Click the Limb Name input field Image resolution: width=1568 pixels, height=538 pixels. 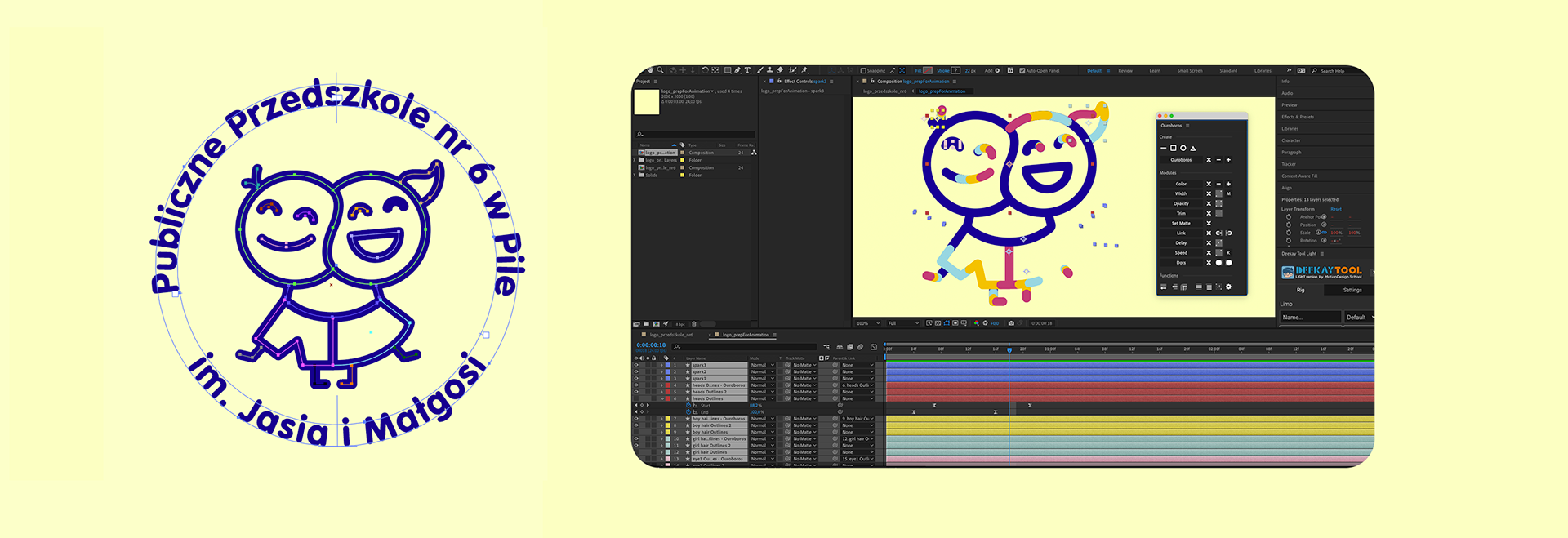[1311, 317]
